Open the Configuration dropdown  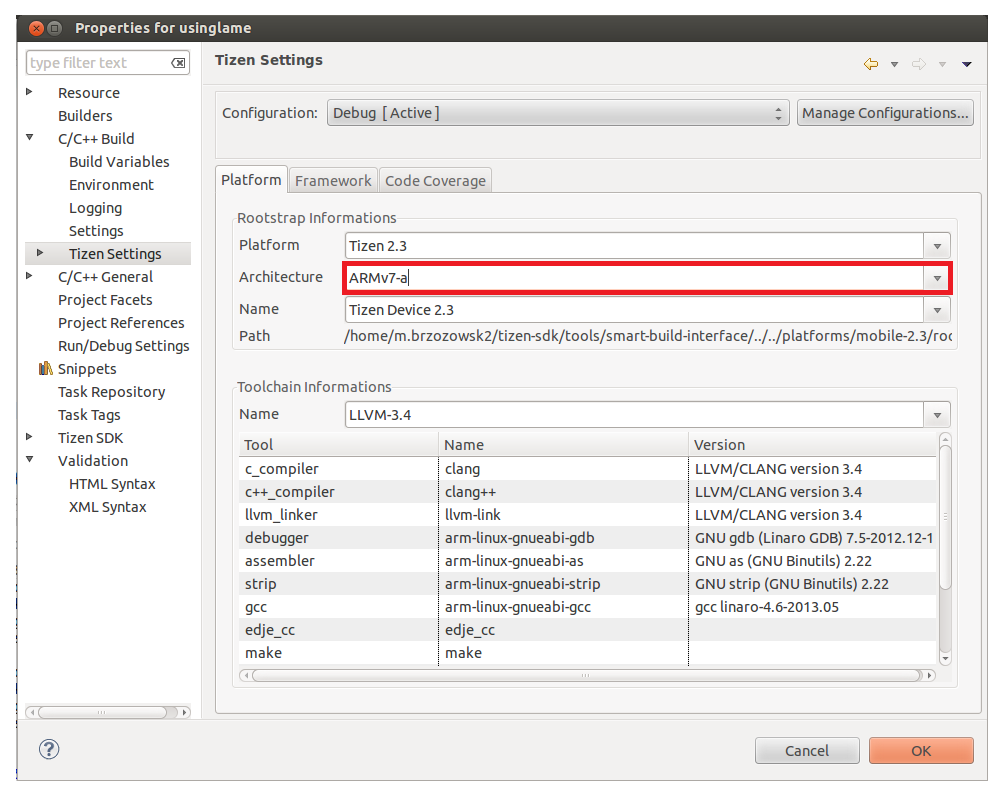pos(557,113)
